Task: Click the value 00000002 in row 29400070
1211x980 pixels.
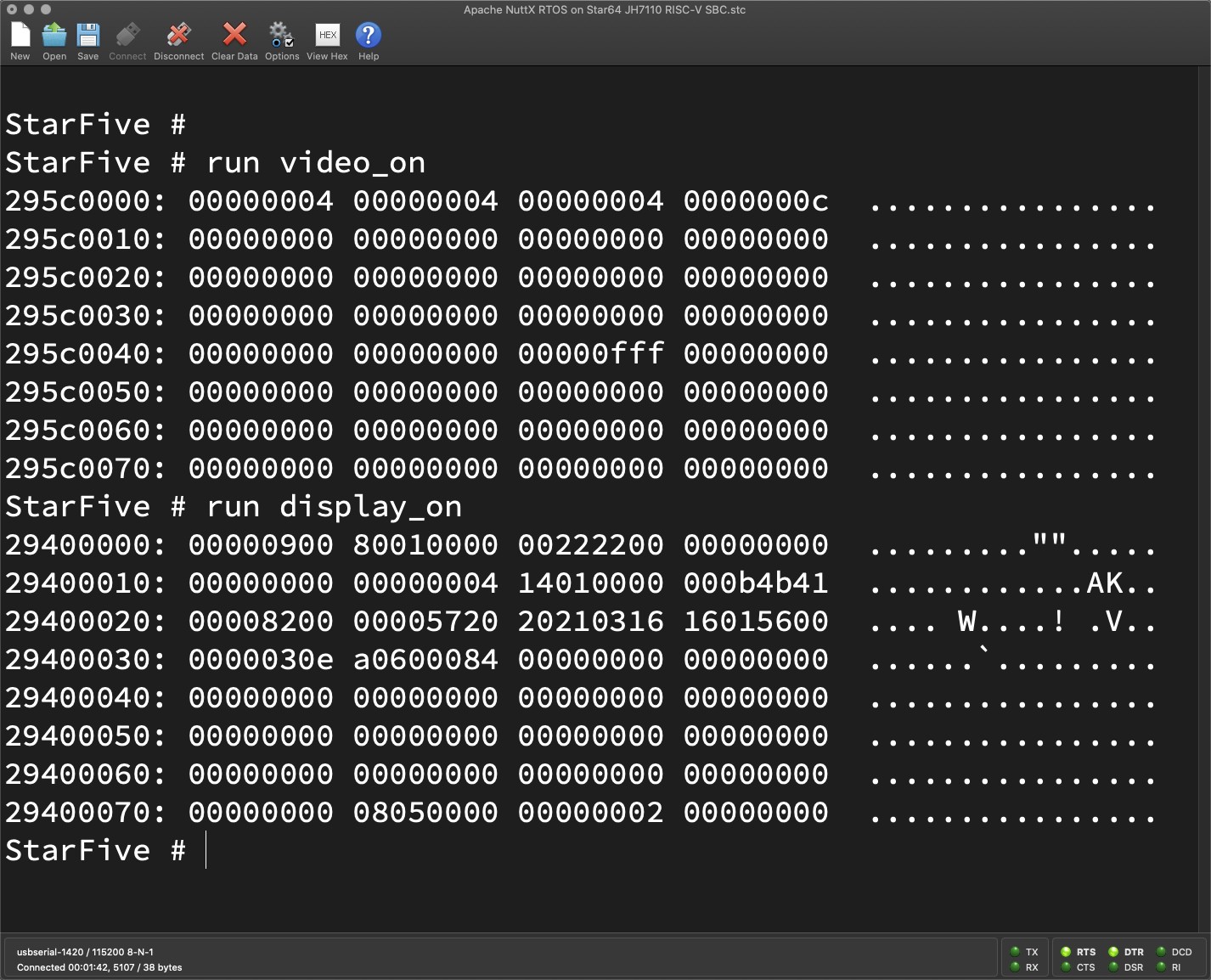Action: (591, 812)
